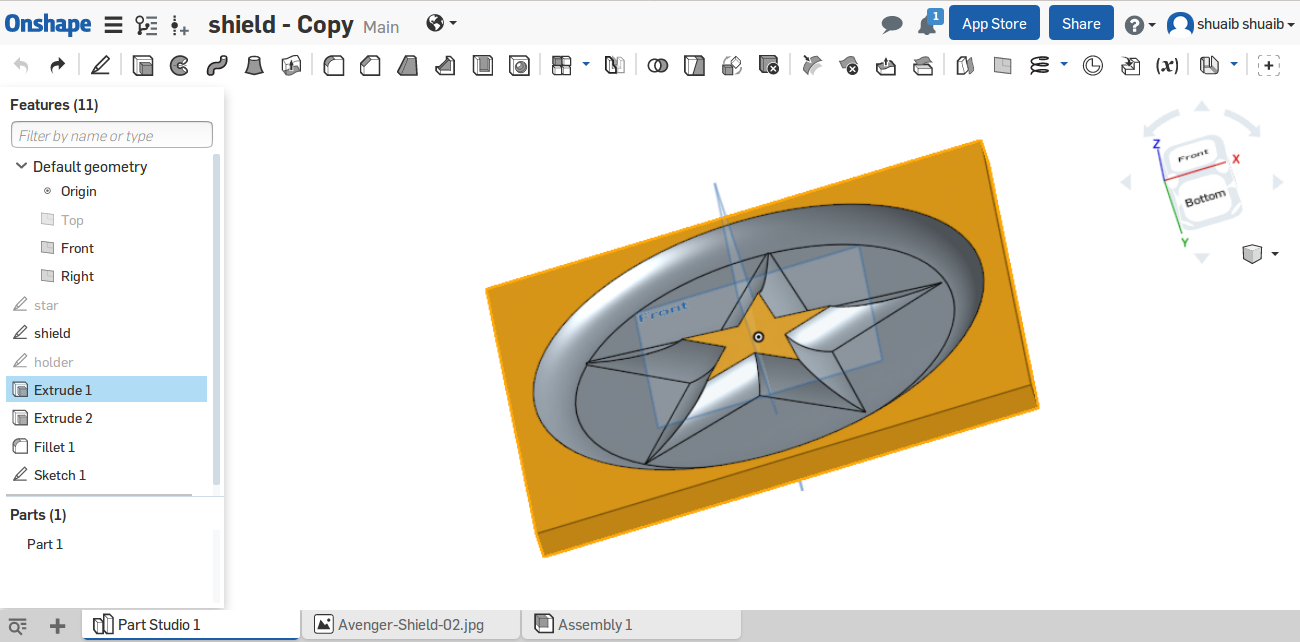
Task: Select the Linear pattern tool
Action: [x=562, y=66]
